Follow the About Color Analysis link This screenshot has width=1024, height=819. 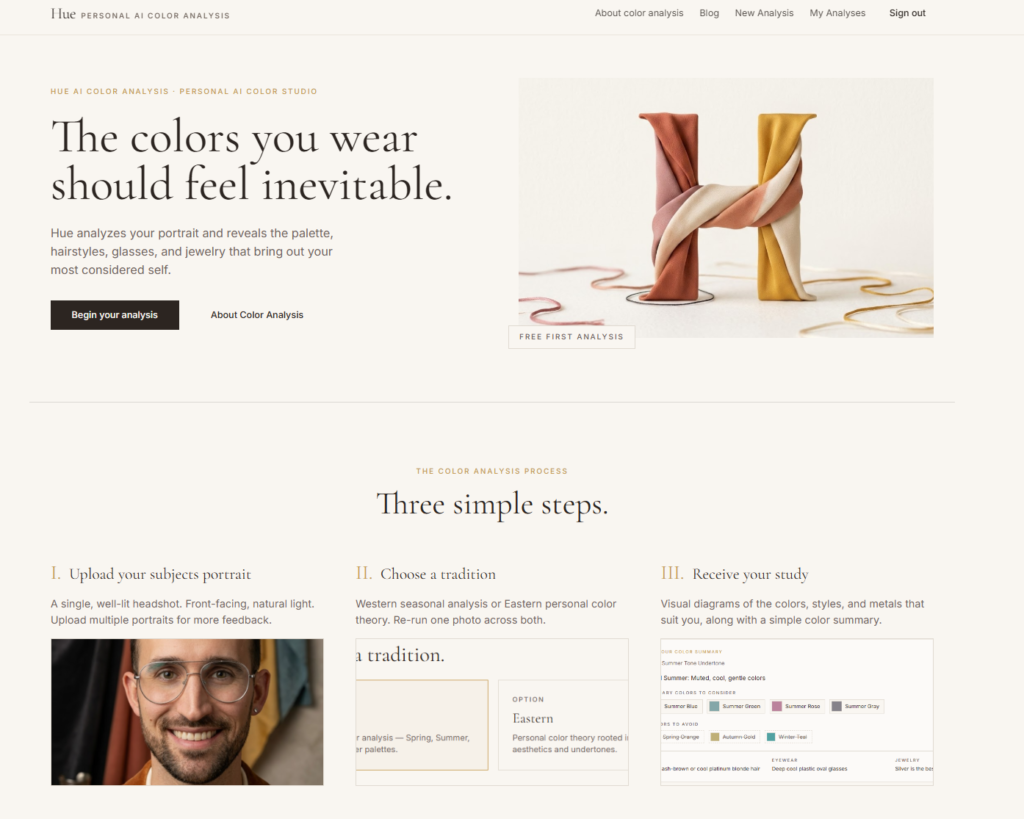point(257,315)
